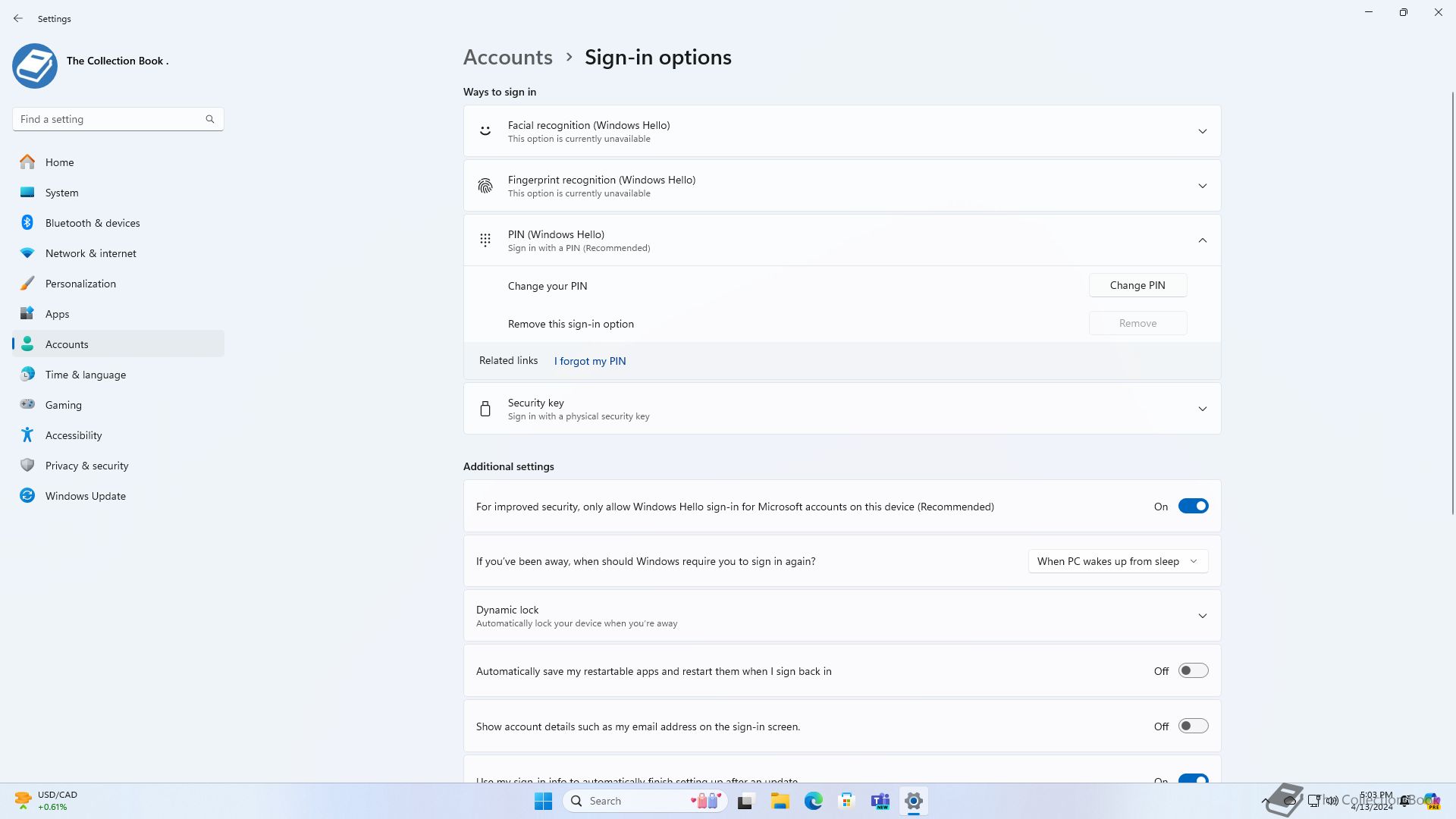Open Bluetooth & devices settings
The image size is (1456, 819).
(x=93, y=223)
